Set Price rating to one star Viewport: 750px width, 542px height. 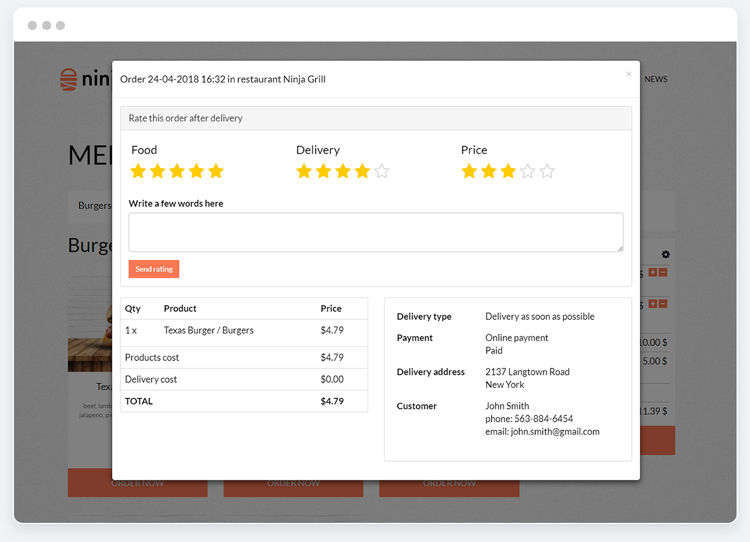click(x=469, y=171)
